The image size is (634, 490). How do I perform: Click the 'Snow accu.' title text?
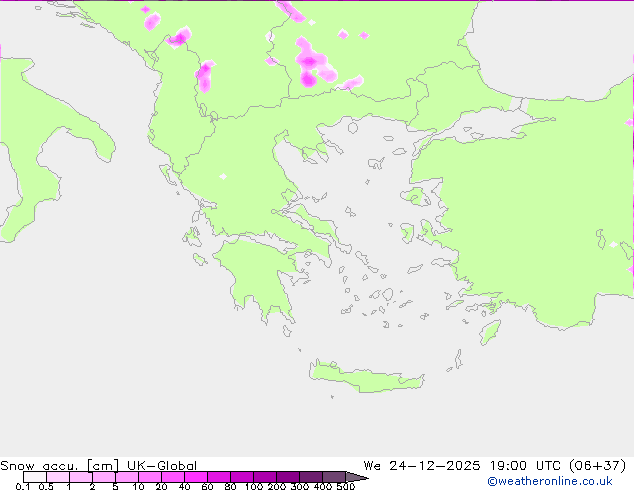click(x=39, y=466)
